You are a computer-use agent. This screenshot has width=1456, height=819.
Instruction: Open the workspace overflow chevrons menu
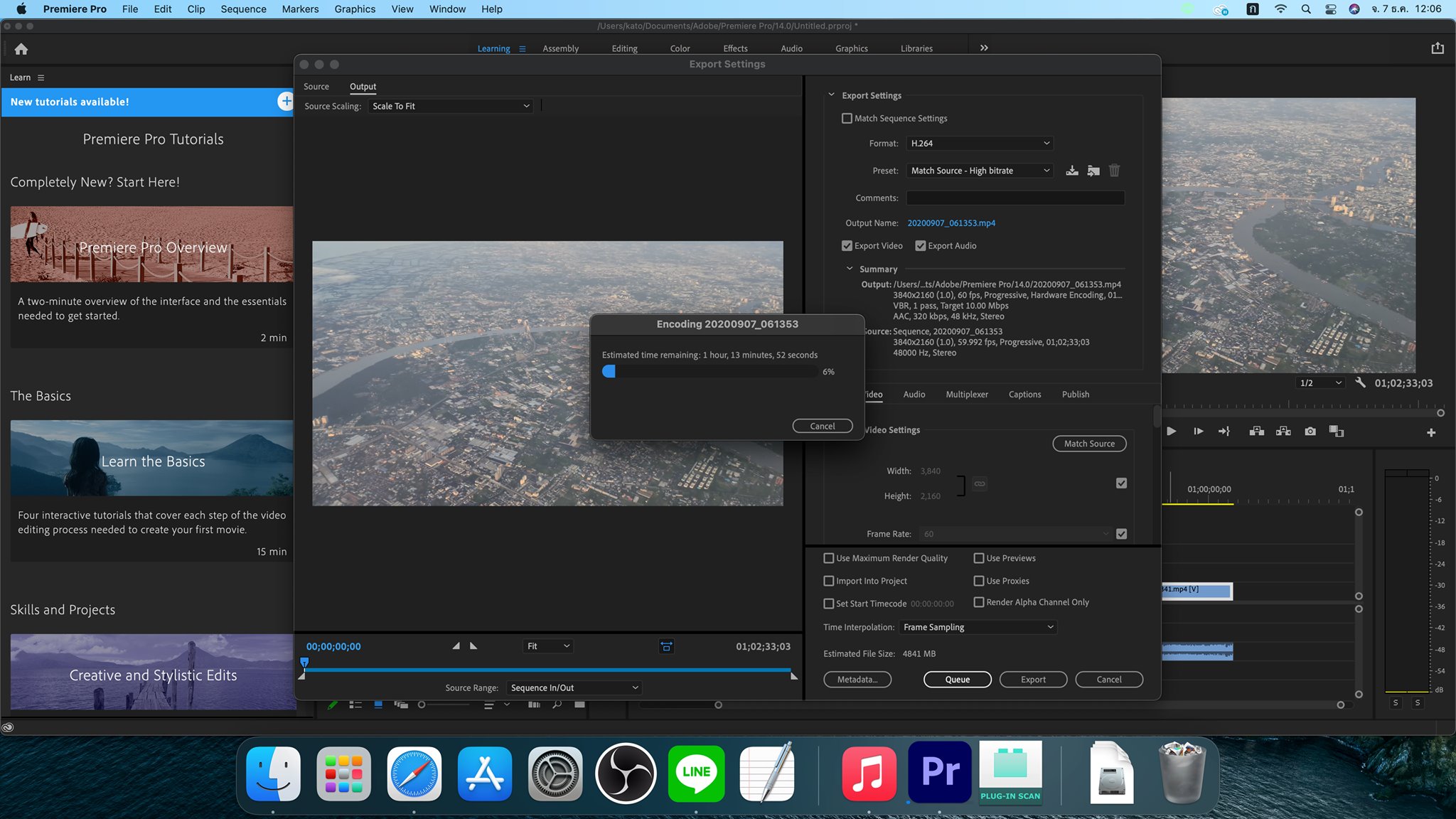tap(984, 48)
